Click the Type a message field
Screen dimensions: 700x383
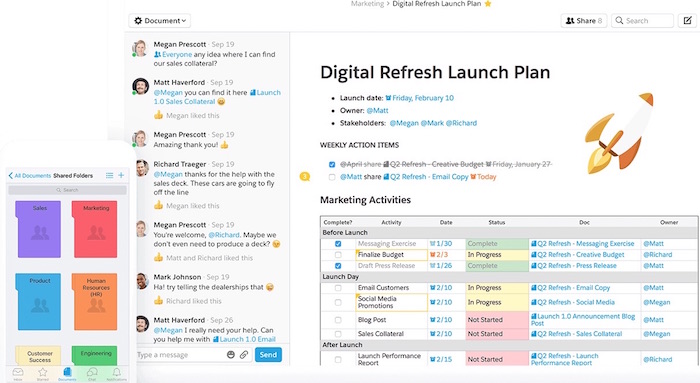point(179,355)
